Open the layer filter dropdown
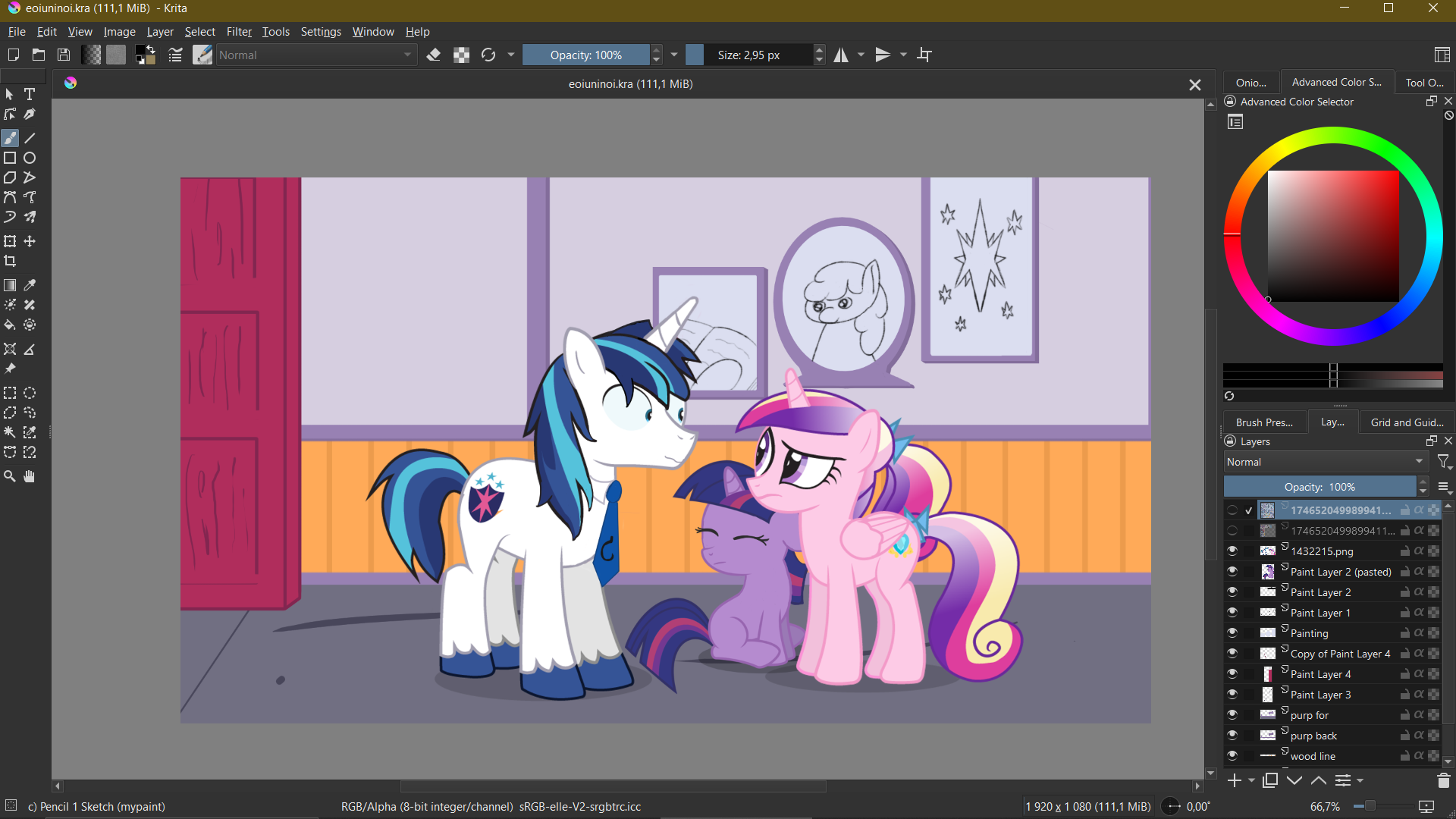Screen dimensions: 1456x819 click(1444, 462)
